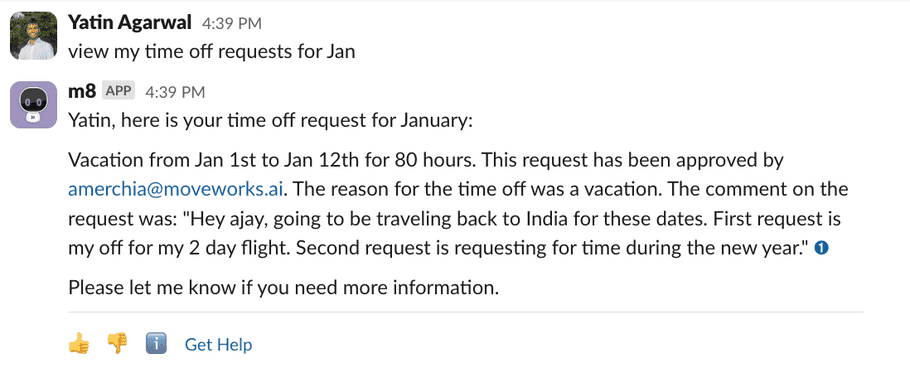Open the blue info icon
This screenshot has width=910, height=368.
click(156, 344)
